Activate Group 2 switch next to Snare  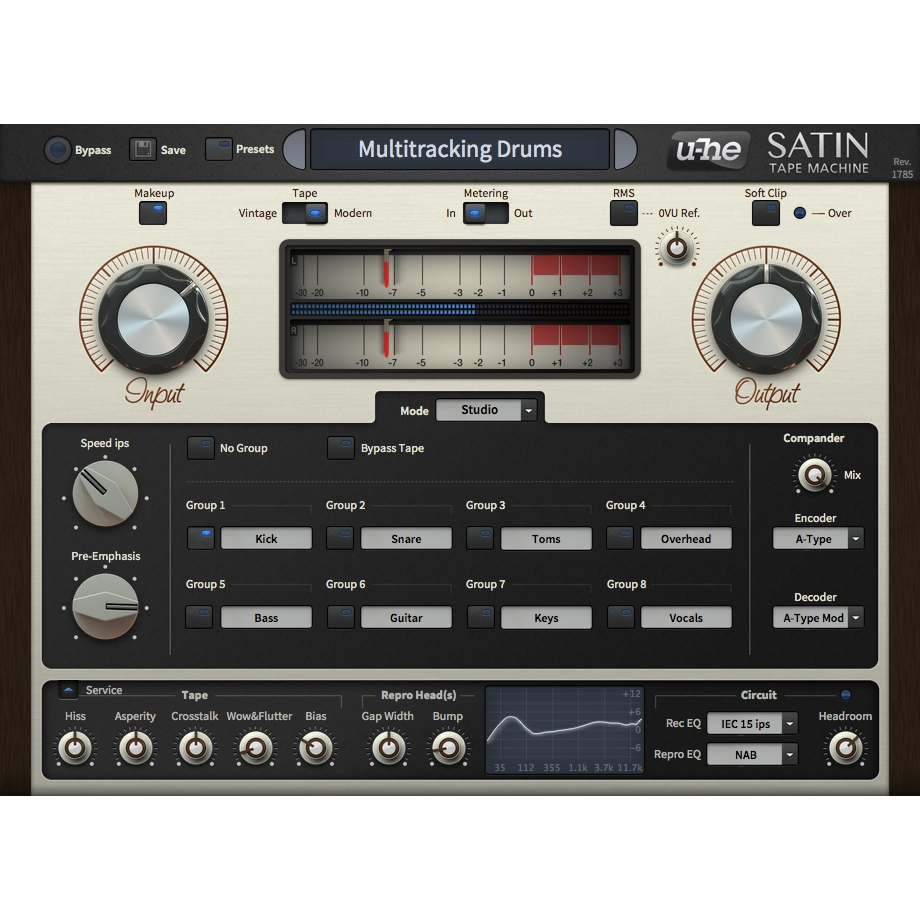coord(340,538)
